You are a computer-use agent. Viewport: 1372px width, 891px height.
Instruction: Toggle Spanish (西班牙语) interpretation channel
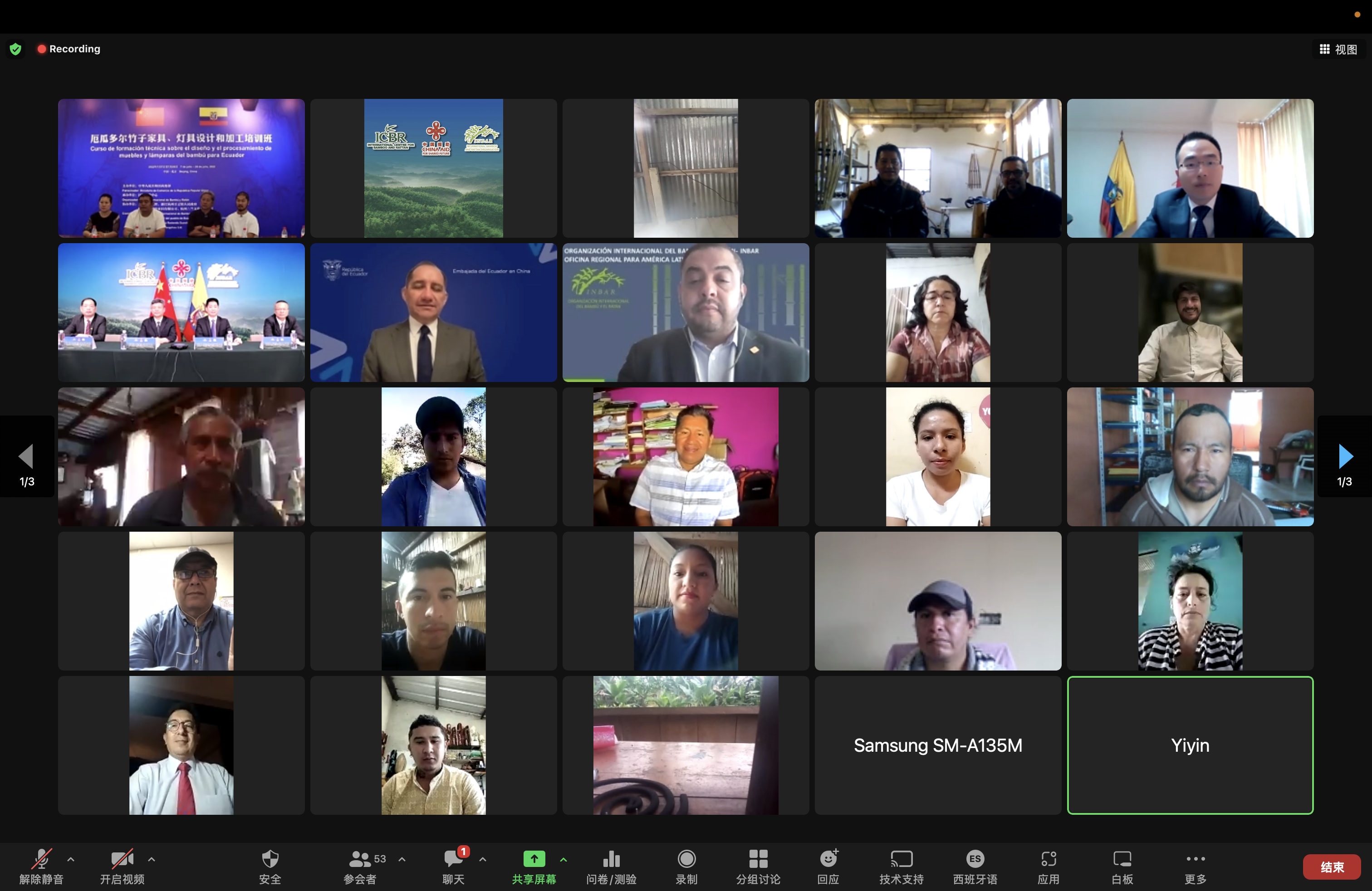coord(975,859)
